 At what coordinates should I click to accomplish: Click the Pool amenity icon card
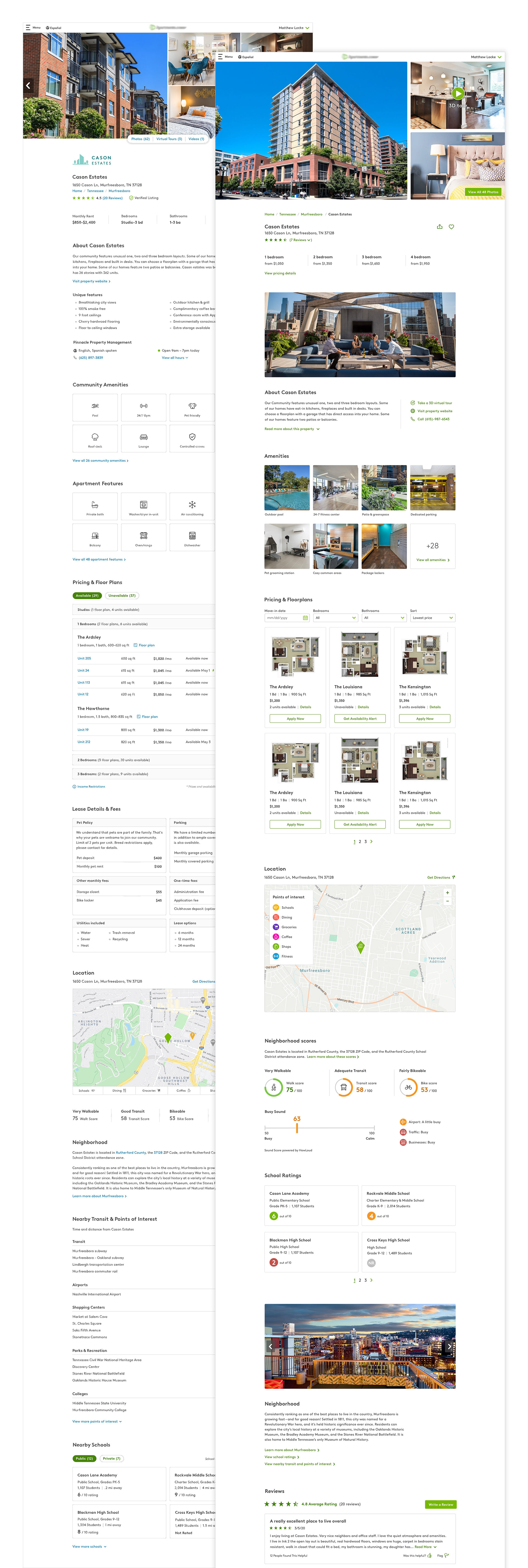[x=95, y=408]
